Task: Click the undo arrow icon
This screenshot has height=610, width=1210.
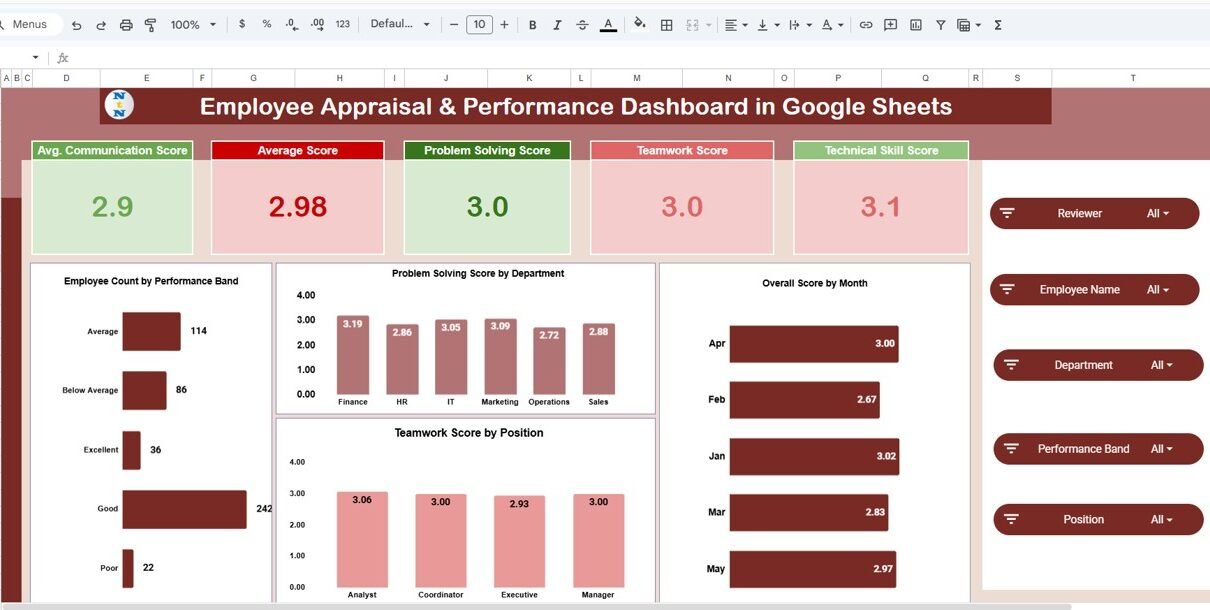Action: [77, 25]
